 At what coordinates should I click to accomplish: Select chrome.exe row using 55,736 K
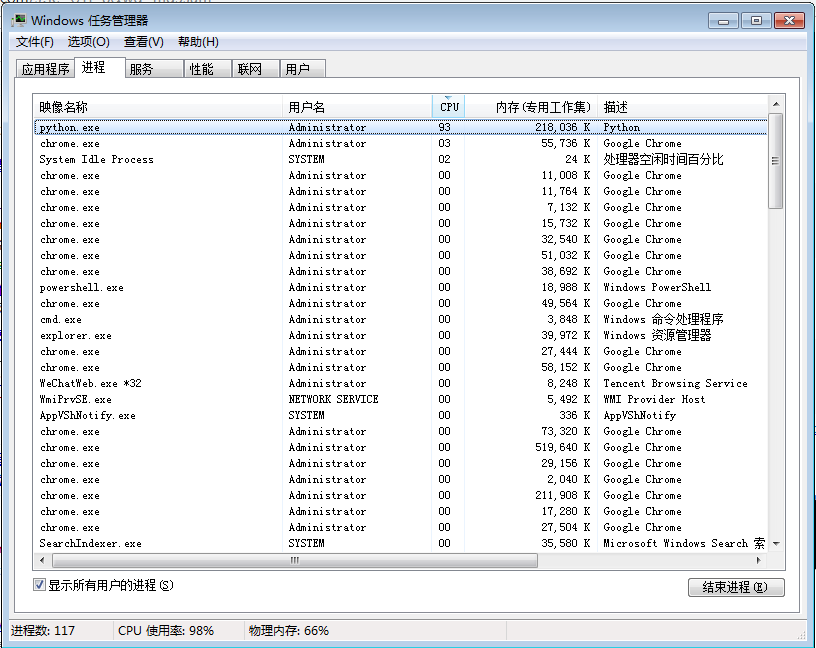point(400,143)
